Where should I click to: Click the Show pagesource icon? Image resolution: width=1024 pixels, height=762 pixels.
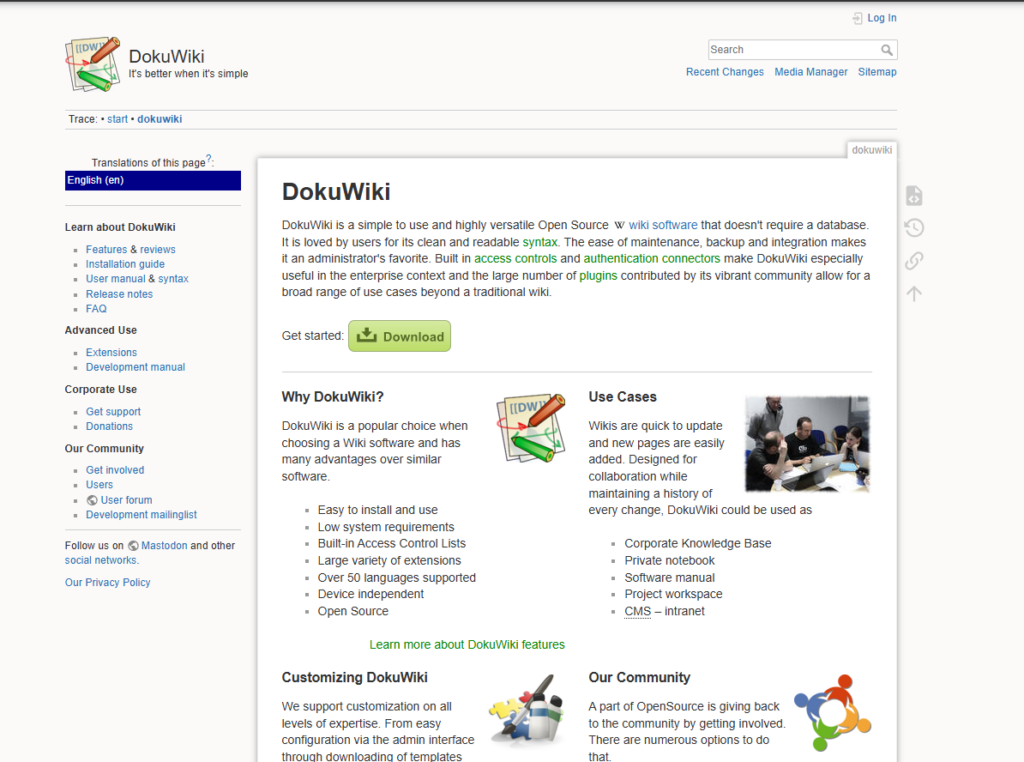click(x=913, y=196)
